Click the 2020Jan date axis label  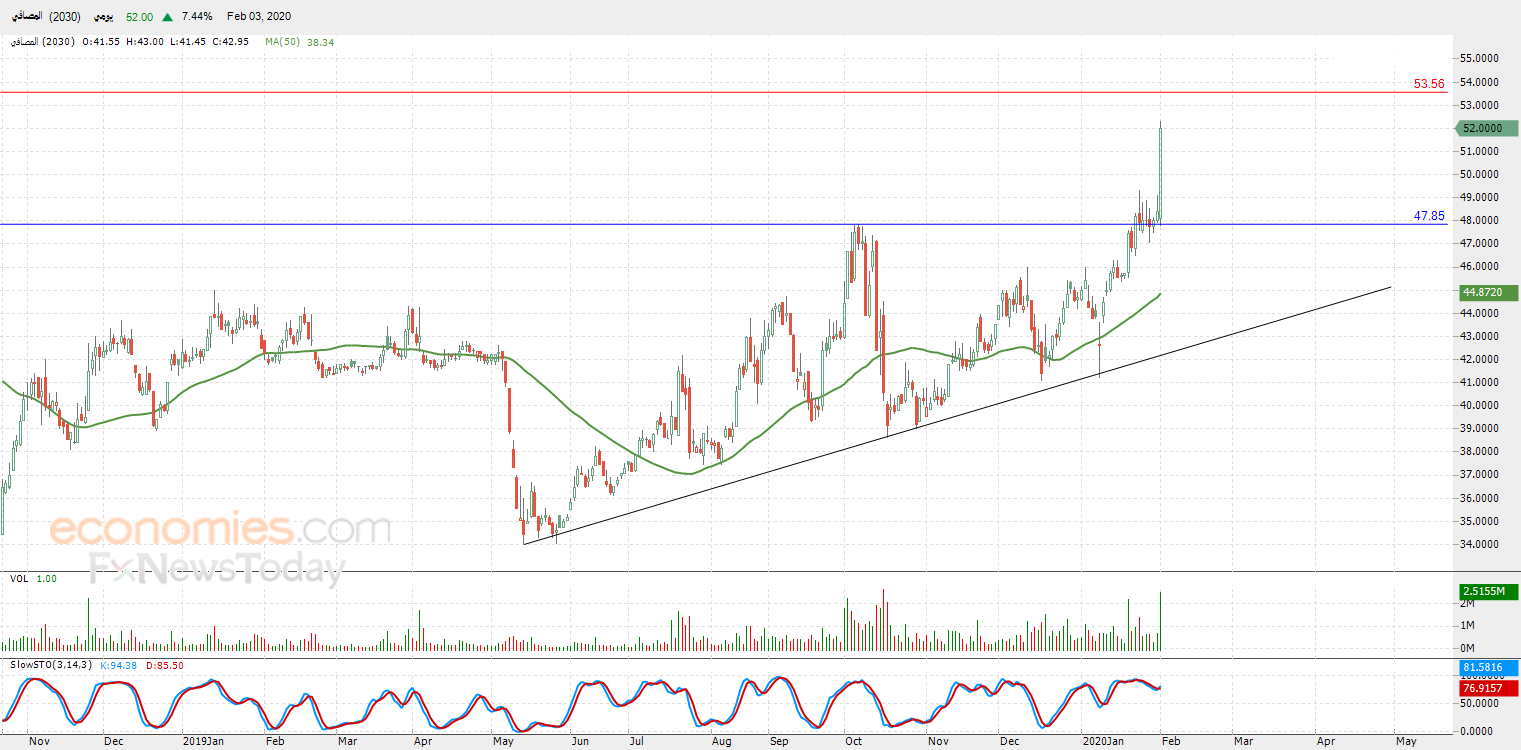click(1105, 742)
